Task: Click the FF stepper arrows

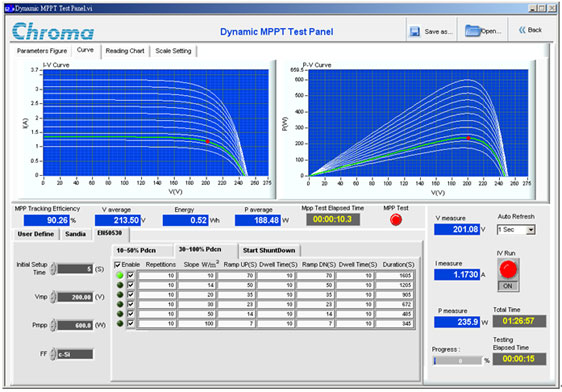Action: tap(53, 354)
